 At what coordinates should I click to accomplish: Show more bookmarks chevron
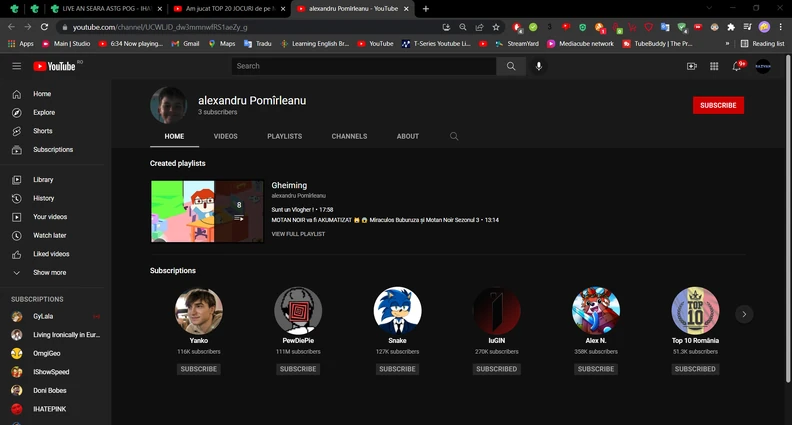click(727, 44)
